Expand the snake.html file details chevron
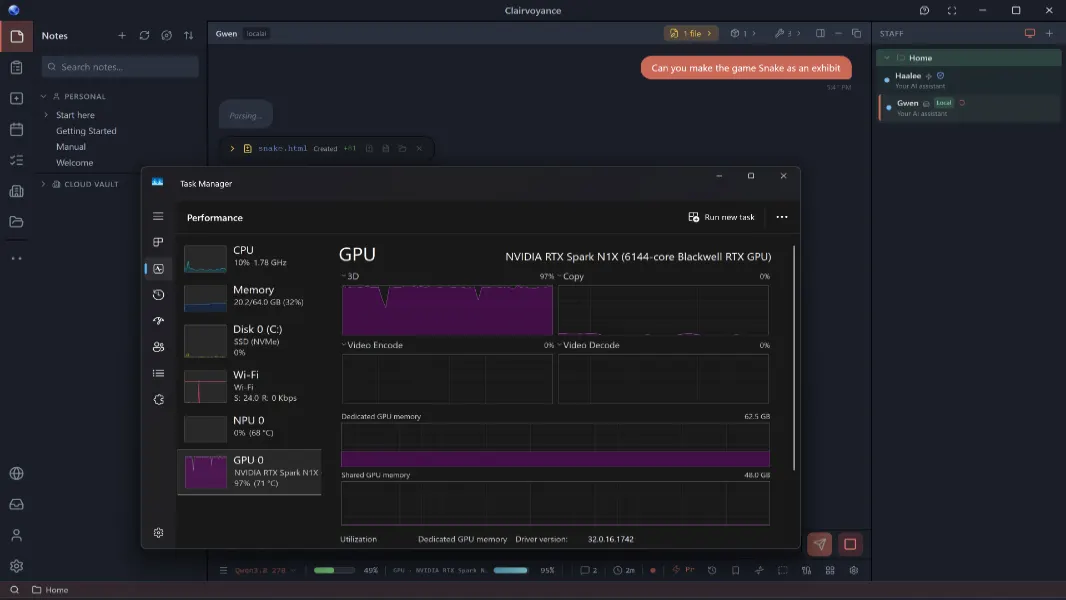This screenshot has height=600, width=1066. pyautogui.click(x=233, y=148)
